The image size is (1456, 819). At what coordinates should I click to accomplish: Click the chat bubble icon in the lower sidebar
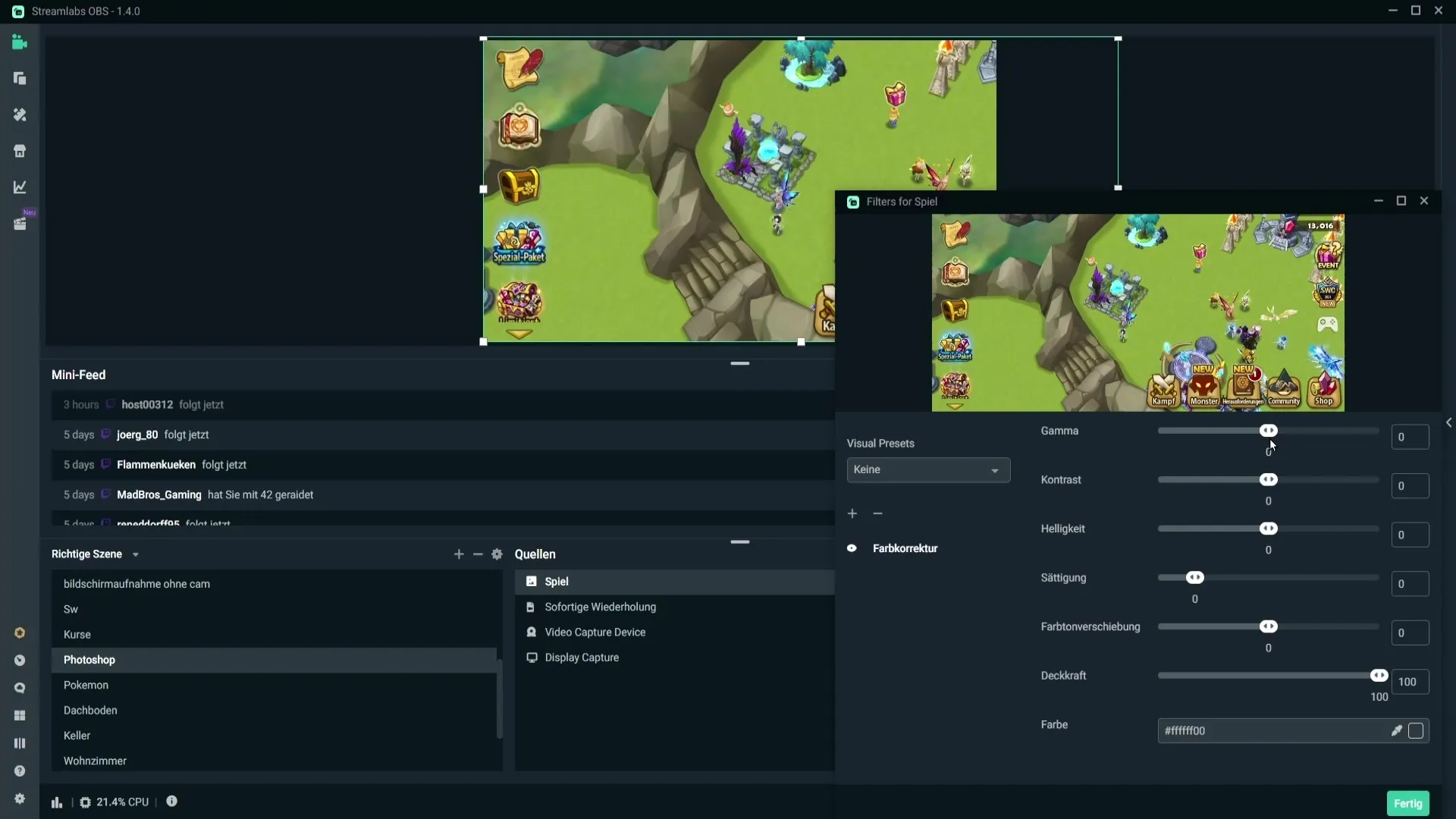tap(20, 688)
